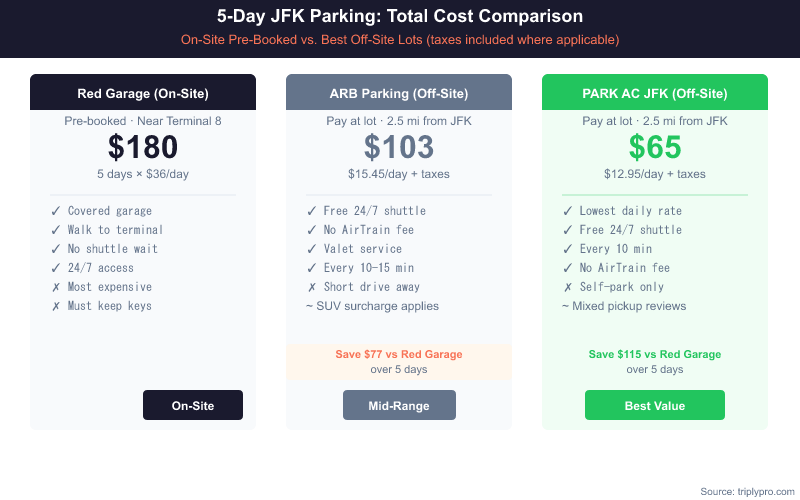The width and height of the screenshot is (800, 500).
Task: Click the tilde beside SUV surcharge applies
Action: 310,306
